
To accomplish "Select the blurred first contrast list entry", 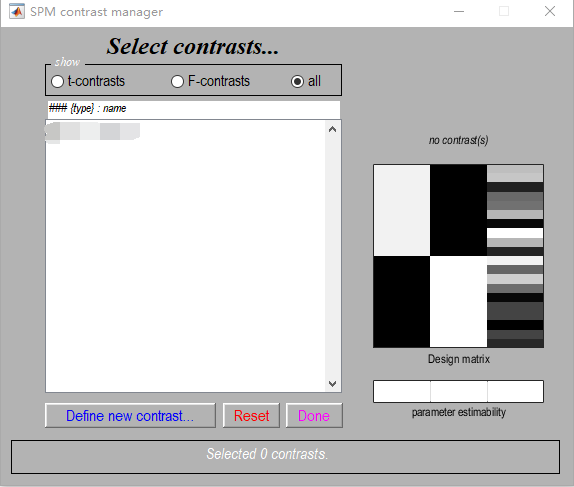I will [92, 132].
